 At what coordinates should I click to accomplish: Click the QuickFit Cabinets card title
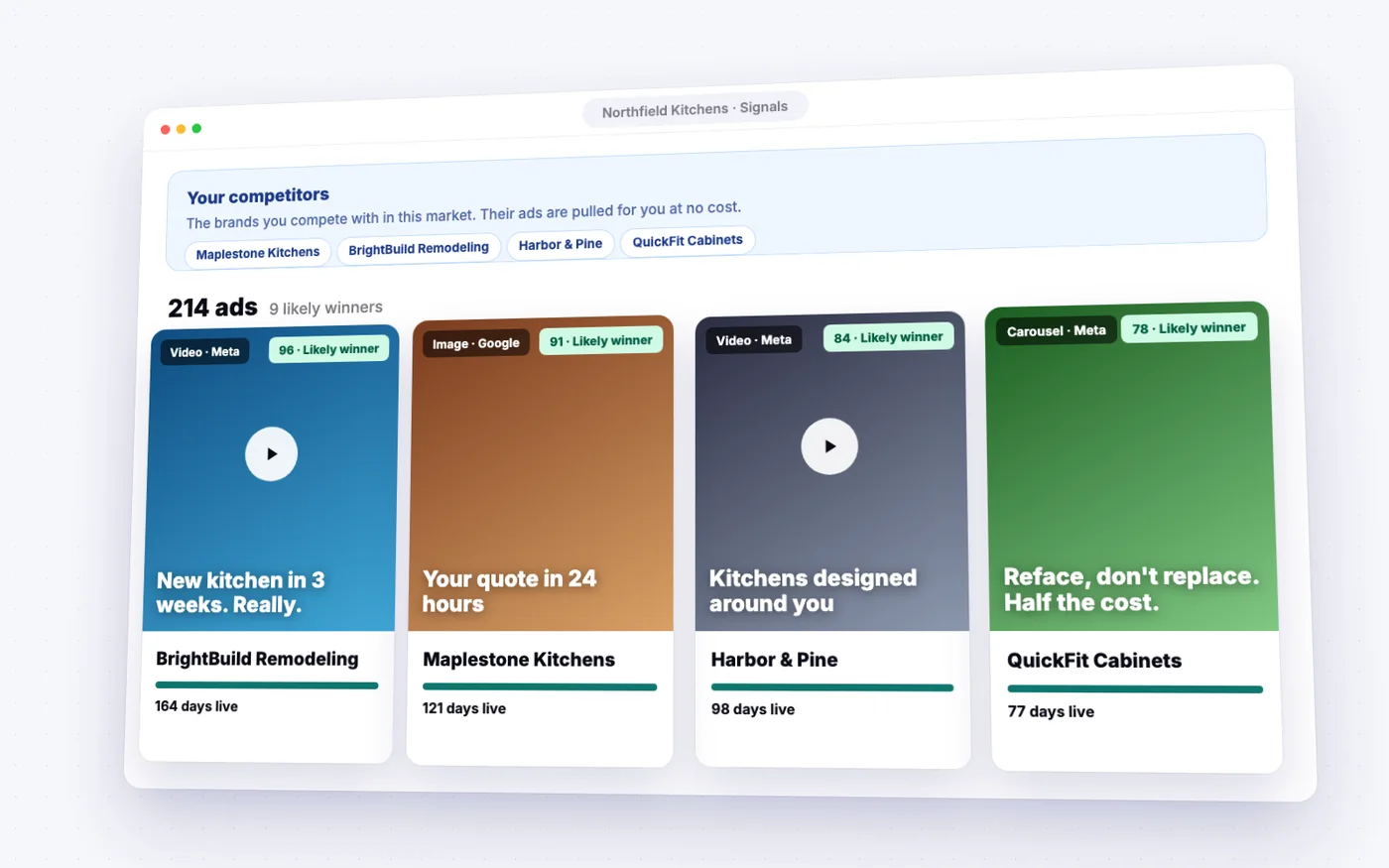(x=1094, y=661)
